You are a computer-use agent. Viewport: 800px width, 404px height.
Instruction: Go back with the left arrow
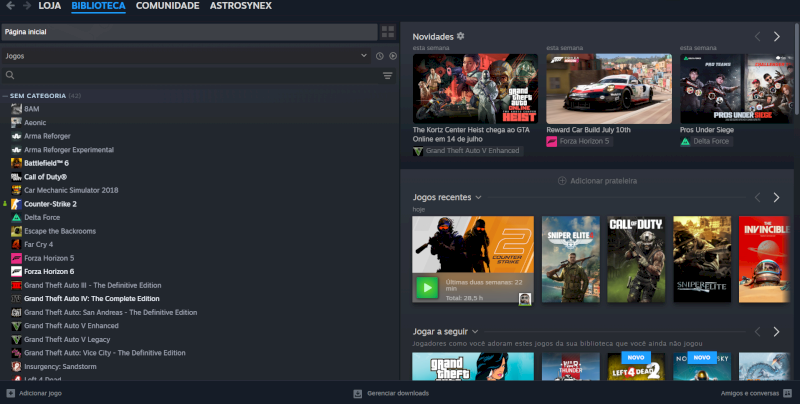point(10,6)
